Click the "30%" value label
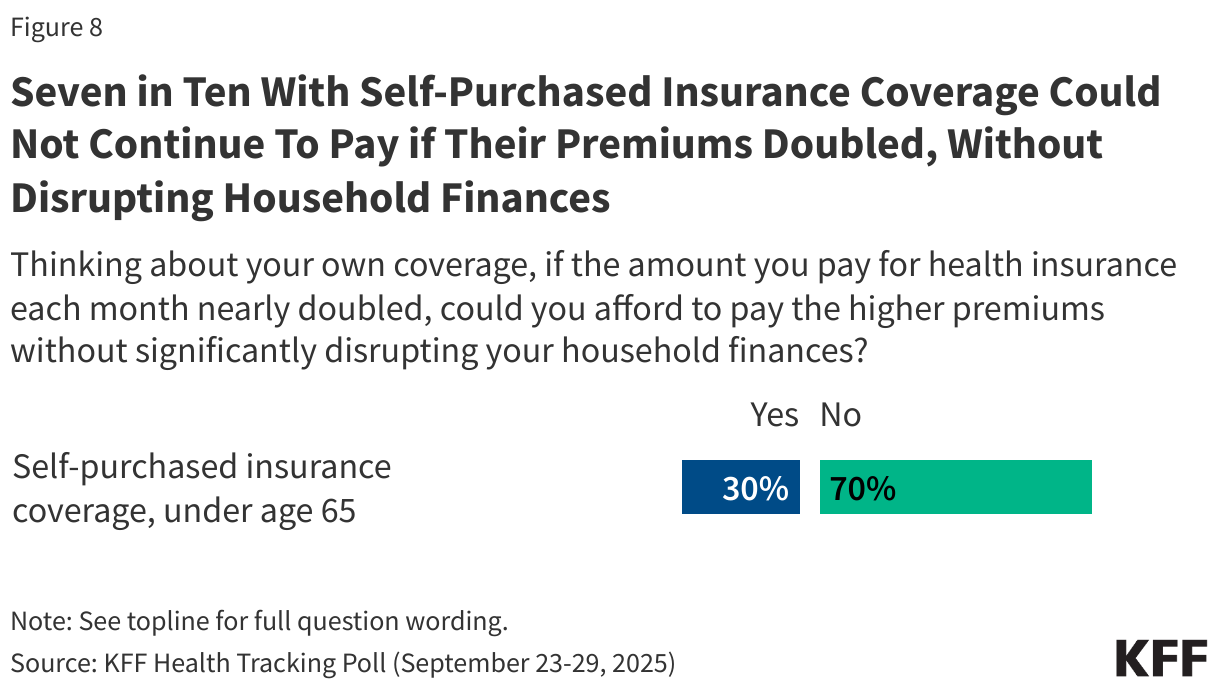Viewport: 1220px width, 692px height. (x=756, y=488)
